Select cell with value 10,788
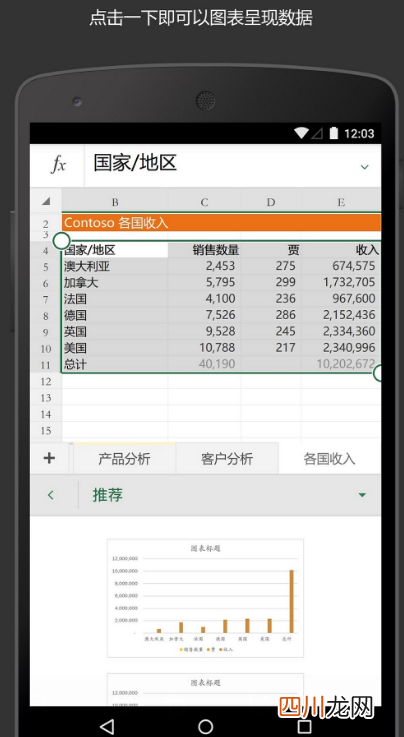404x737 pixels. tap(204, 348)
